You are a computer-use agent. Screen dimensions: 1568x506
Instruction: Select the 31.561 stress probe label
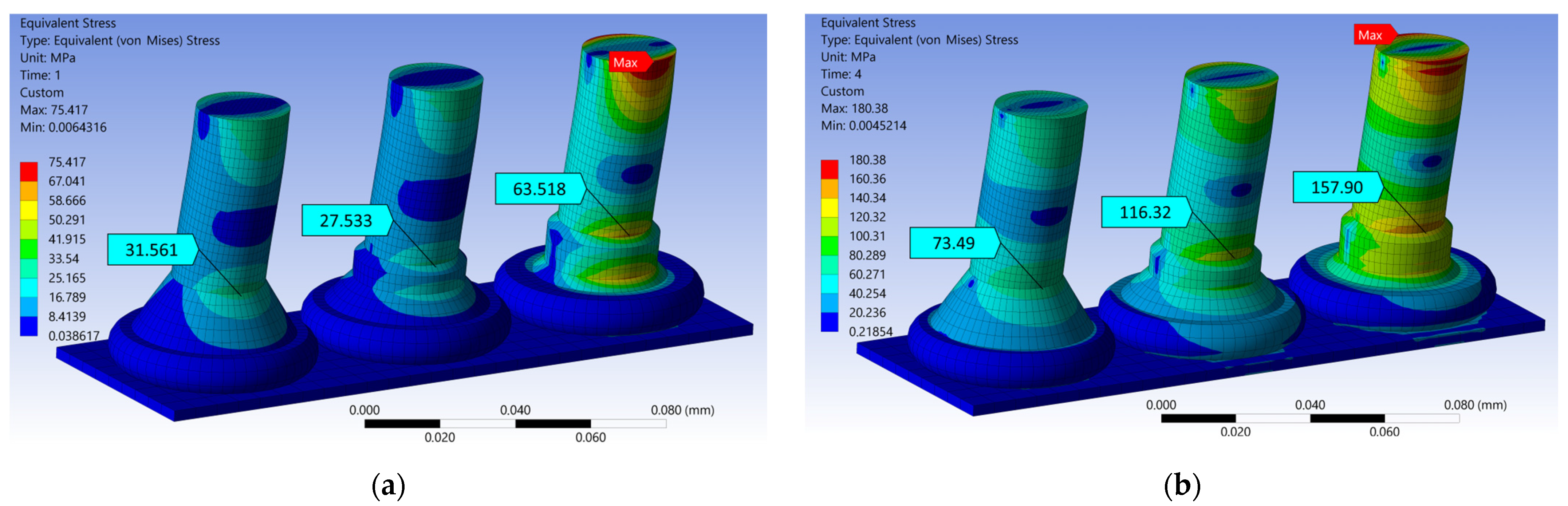(x=151, y=250)
